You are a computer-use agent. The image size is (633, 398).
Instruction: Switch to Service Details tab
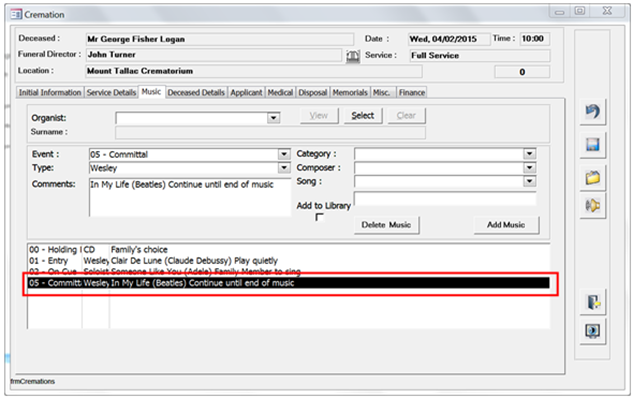coord(111,92)
